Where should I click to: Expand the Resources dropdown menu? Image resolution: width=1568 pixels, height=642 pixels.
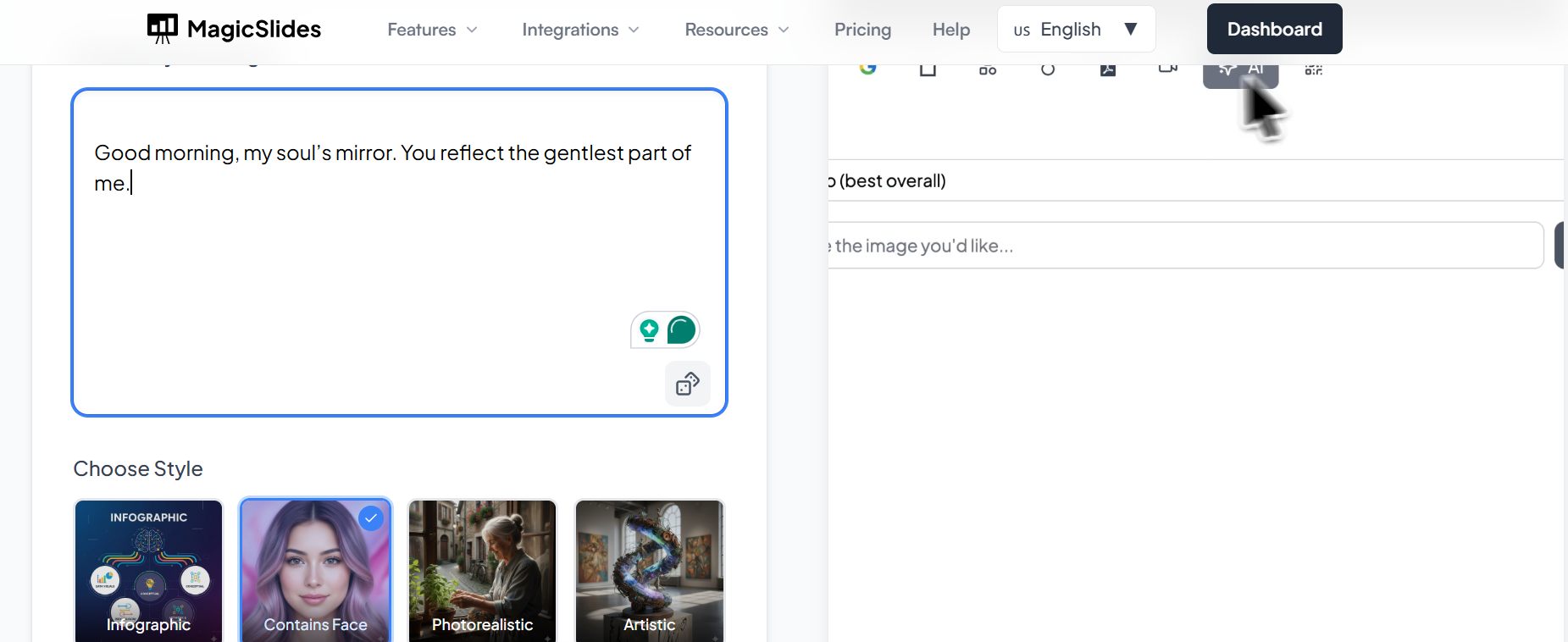click(x=736, y=30)
